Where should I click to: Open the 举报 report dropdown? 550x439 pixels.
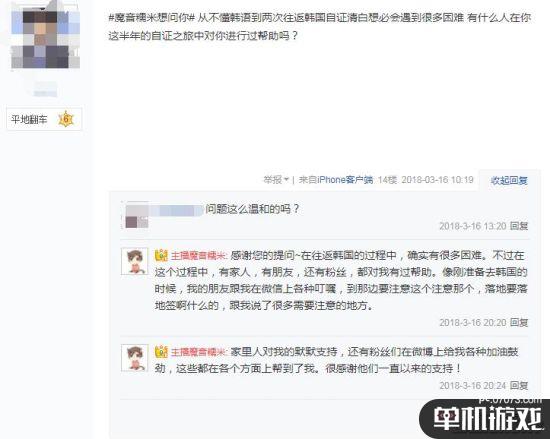click(x=276, y=180)
